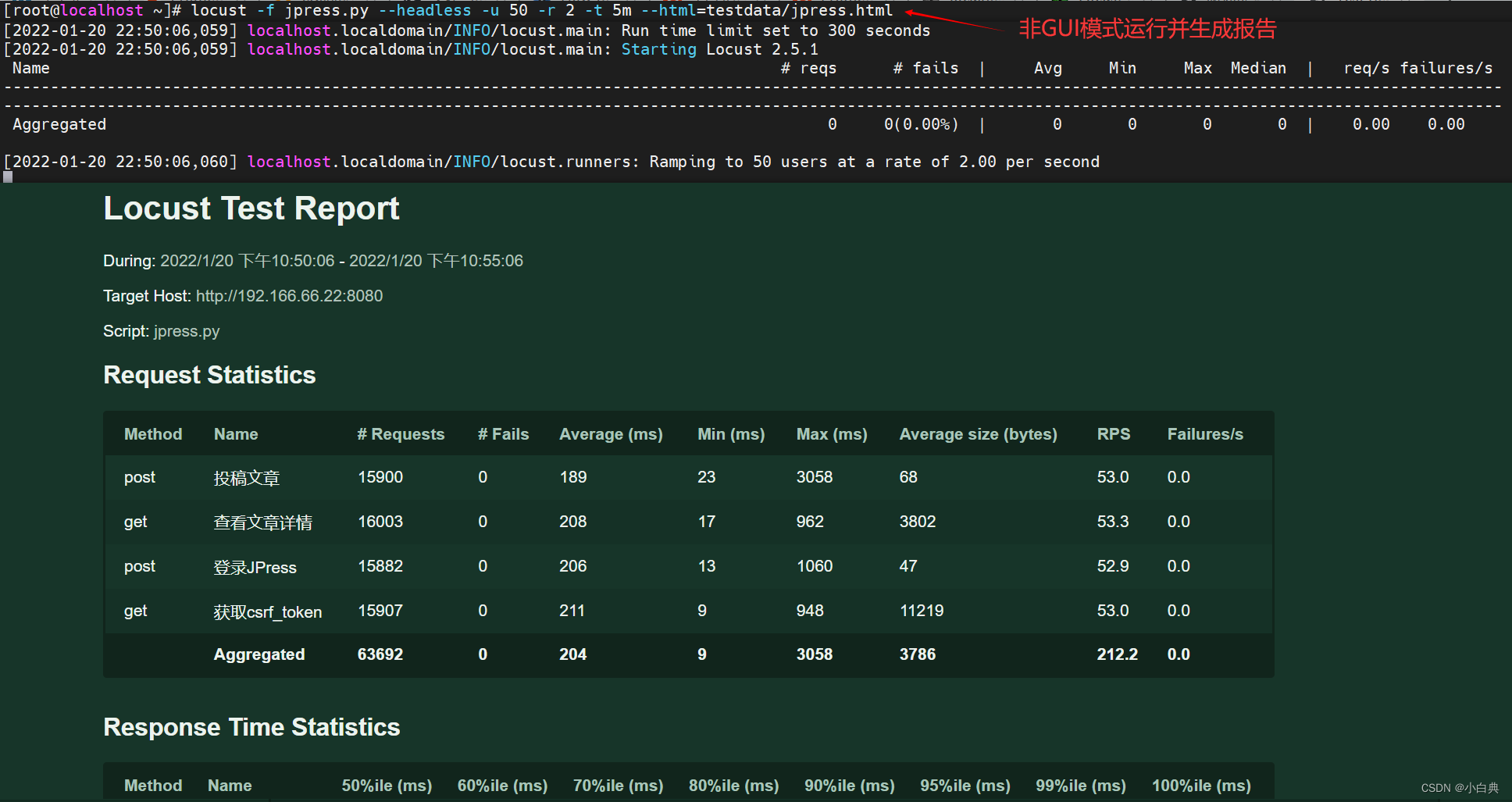Click the max value 962

point(810,522)
